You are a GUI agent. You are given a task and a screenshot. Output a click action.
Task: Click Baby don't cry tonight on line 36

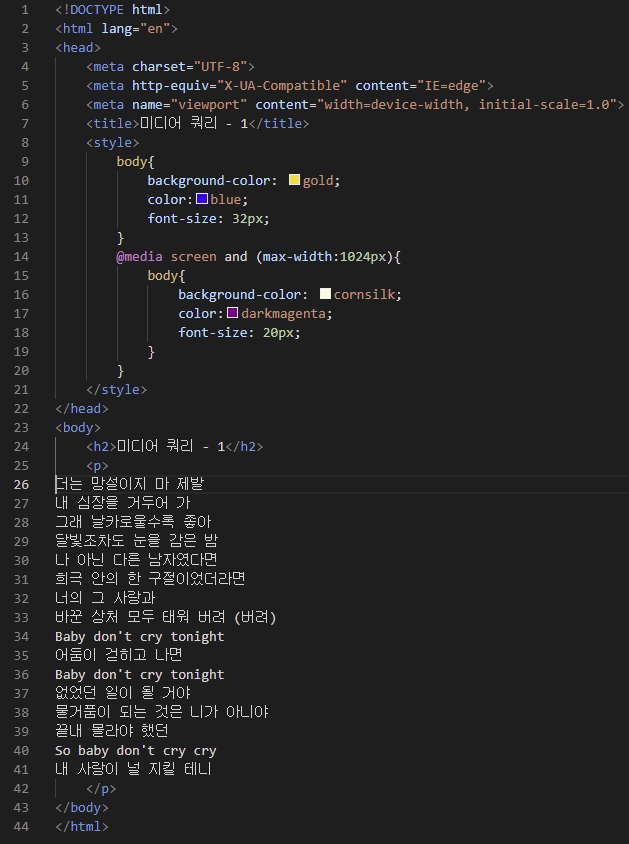click(x=139, y=674)
